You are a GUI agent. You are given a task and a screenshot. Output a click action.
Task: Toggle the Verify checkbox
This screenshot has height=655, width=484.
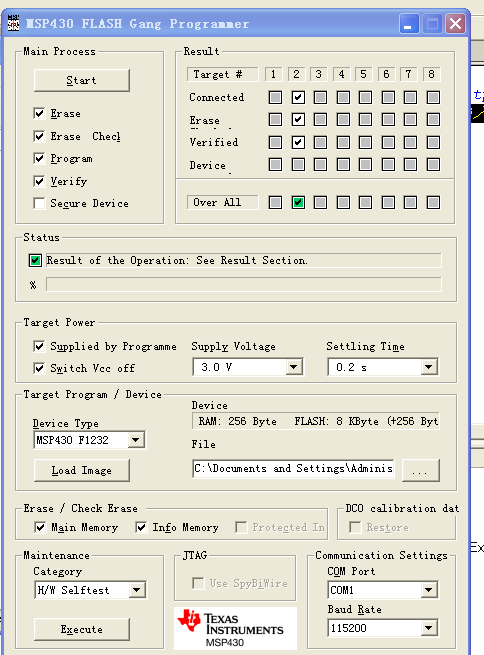click(39, 181)
